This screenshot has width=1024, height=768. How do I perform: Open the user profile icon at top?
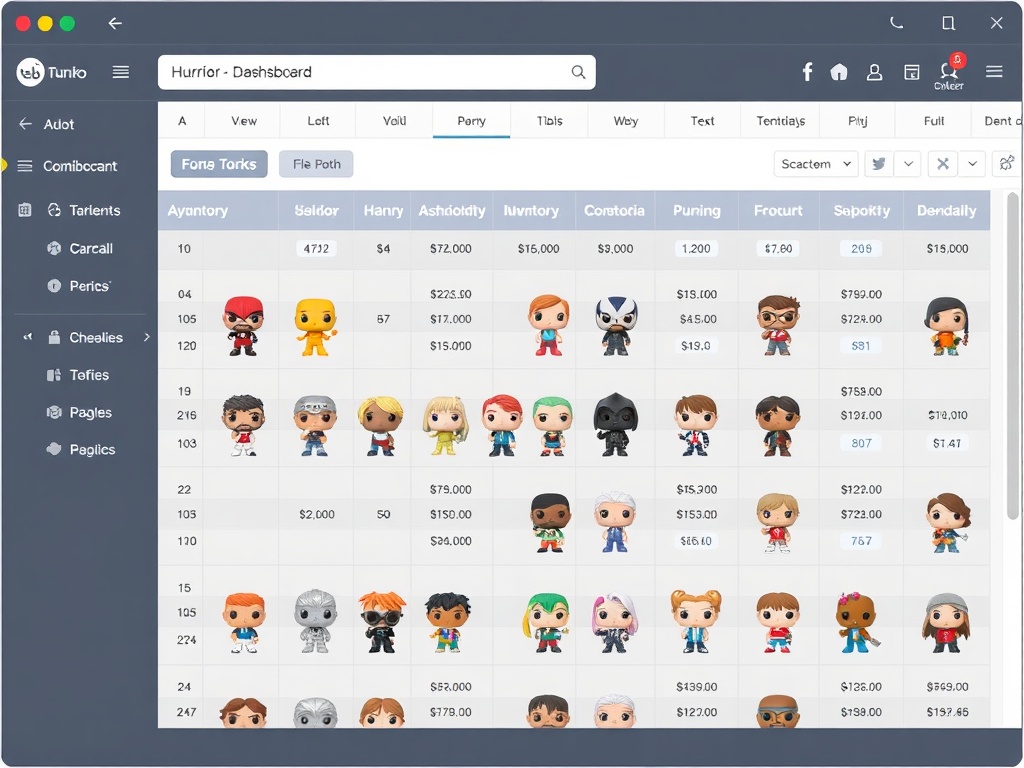coord(875,71)
